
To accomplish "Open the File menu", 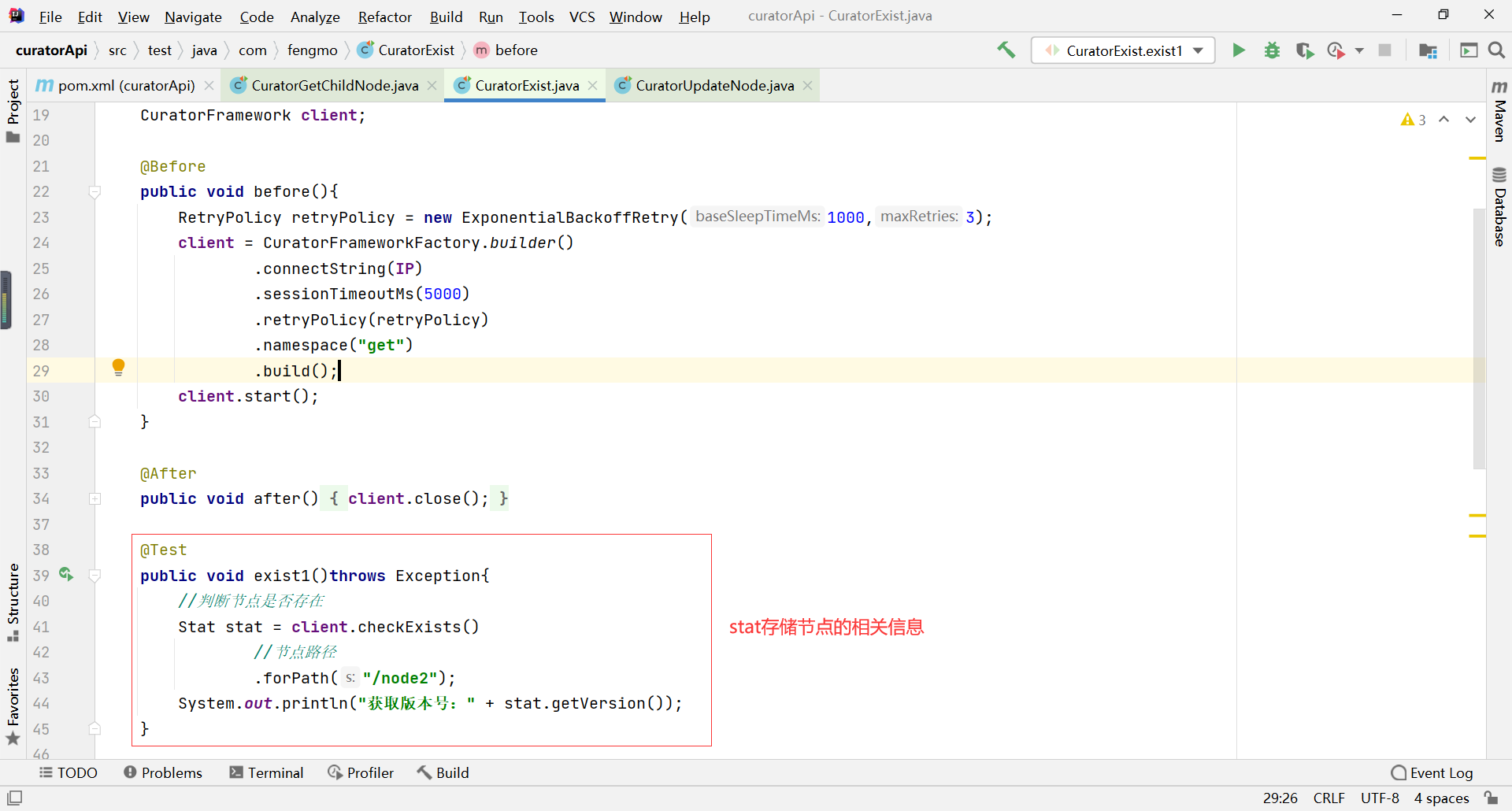I will tap(50, 17).
